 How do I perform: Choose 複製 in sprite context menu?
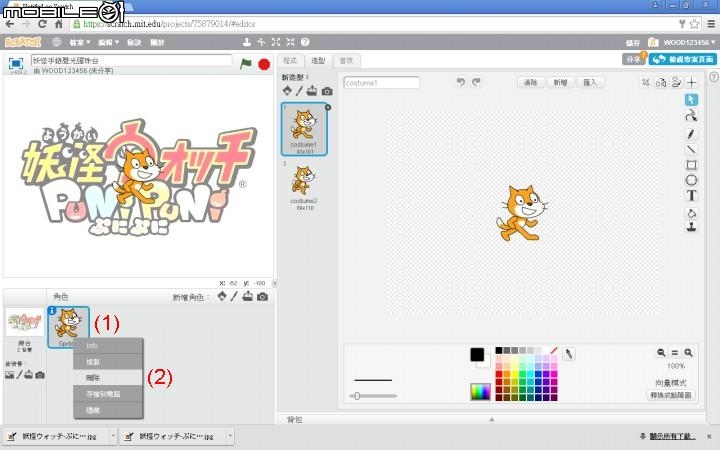(108, 362)
